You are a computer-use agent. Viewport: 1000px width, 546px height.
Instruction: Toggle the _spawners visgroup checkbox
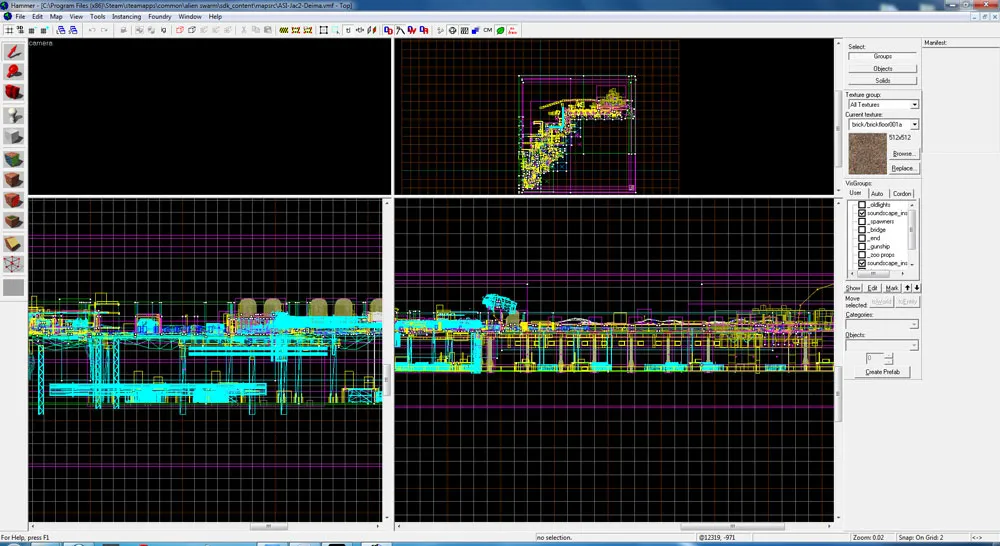(x=862, y=222)
